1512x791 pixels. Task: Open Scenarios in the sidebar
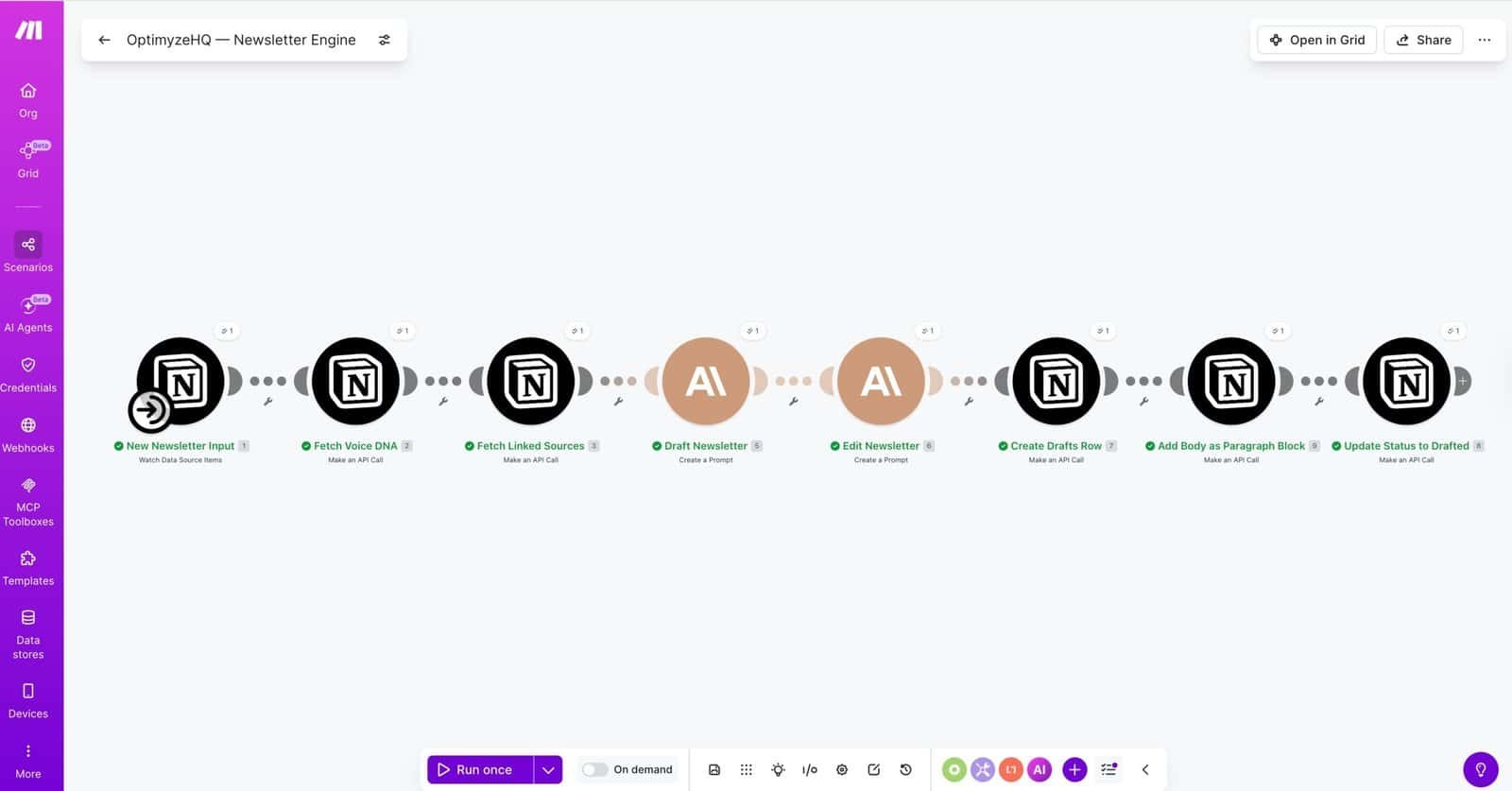tap(28, 252)
